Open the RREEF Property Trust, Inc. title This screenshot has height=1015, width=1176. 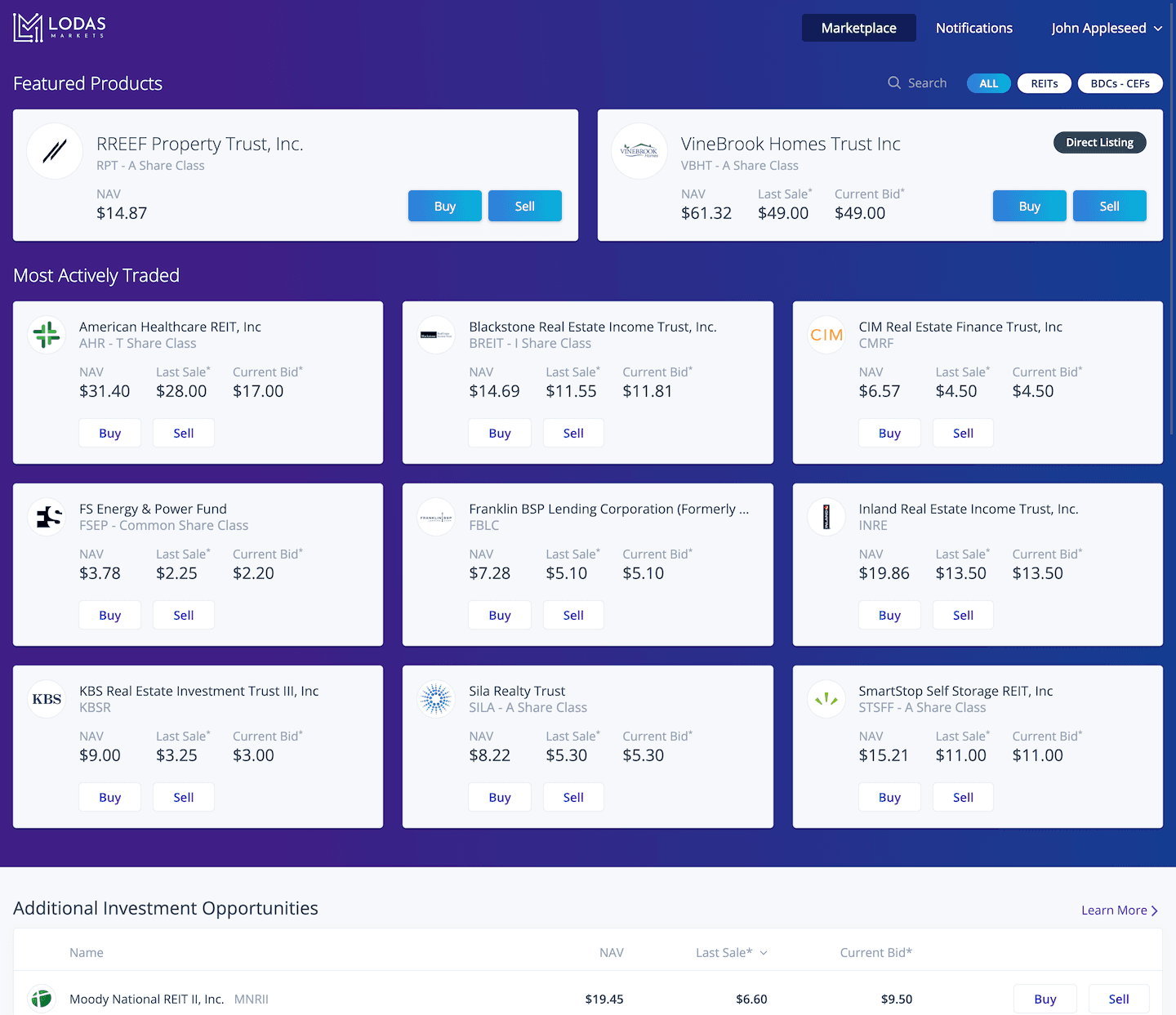click(x=200, y=144)
